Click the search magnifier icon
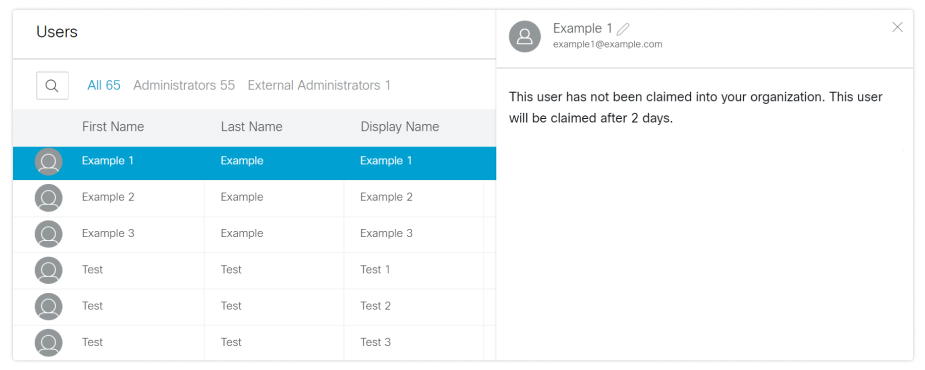The height and width of the screenshot is (370, 925). point(52,86)
